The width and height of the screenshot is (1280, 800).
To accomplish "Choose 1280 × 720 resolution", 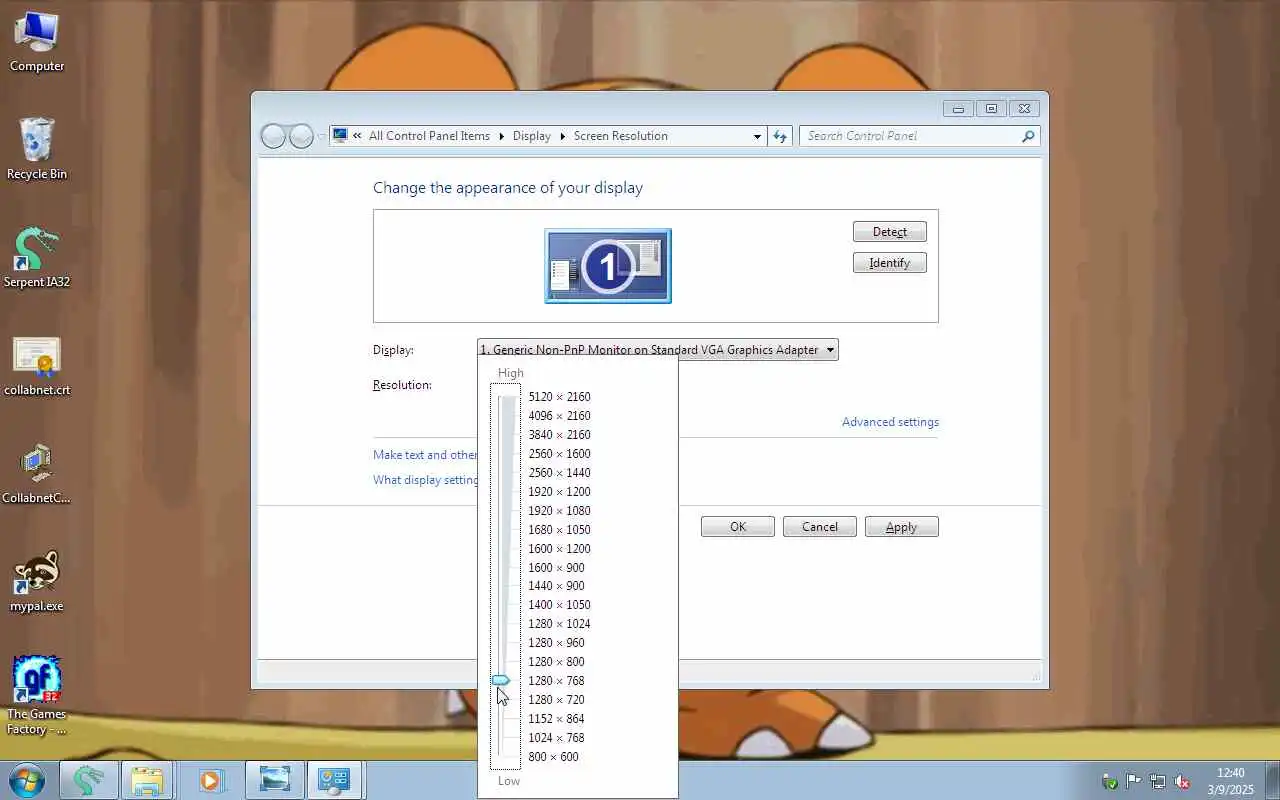I will [556, 700].
